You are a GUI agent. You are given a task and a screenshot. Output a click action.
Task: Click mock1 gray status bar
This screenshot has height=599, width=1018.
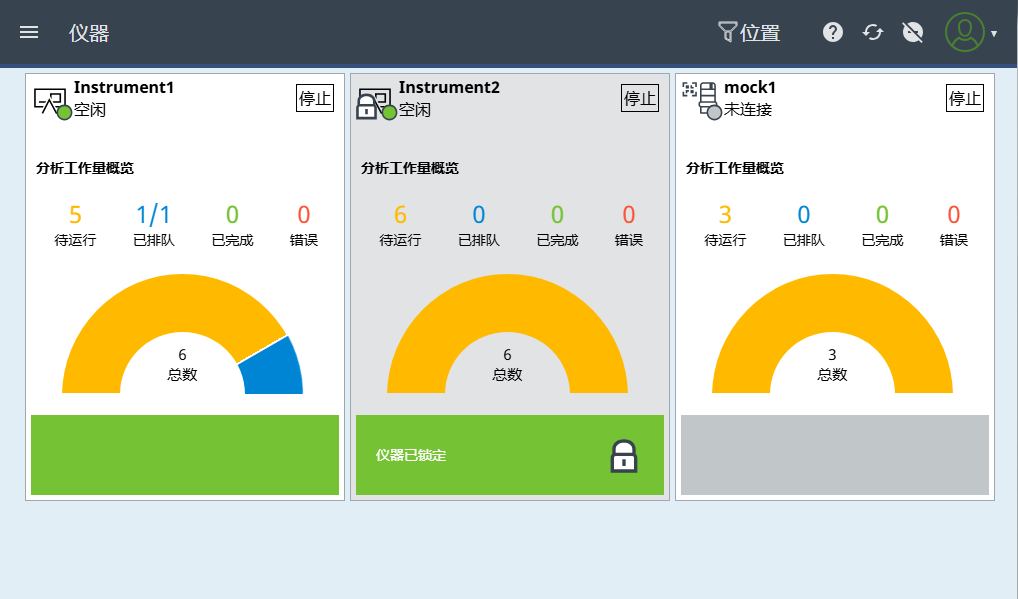pyautogui.click(x=835, y=455)
